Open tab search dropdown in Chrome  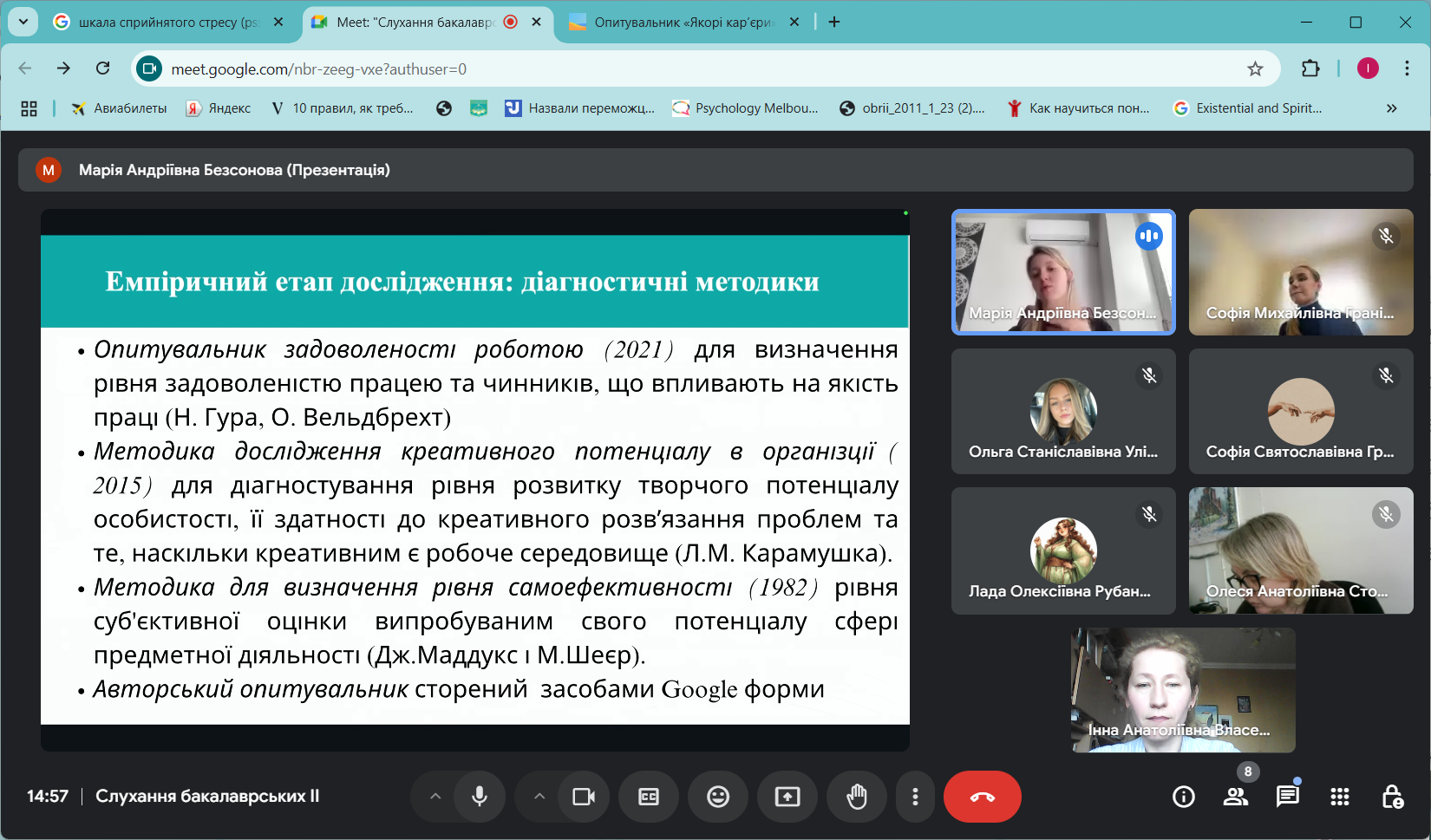point(23,22)
